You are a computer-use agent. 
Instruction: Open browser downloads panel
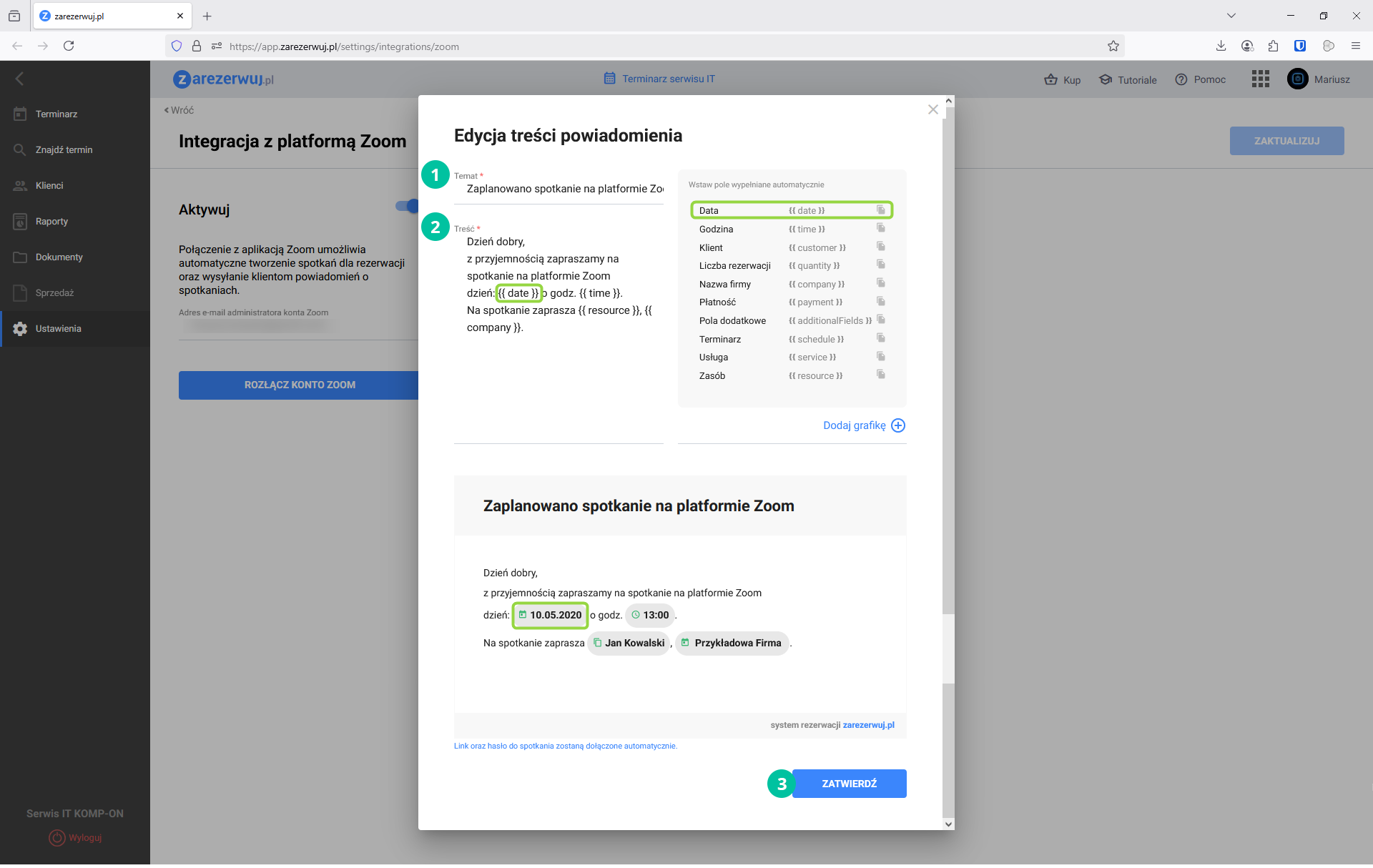click(x=1221, y=46)
